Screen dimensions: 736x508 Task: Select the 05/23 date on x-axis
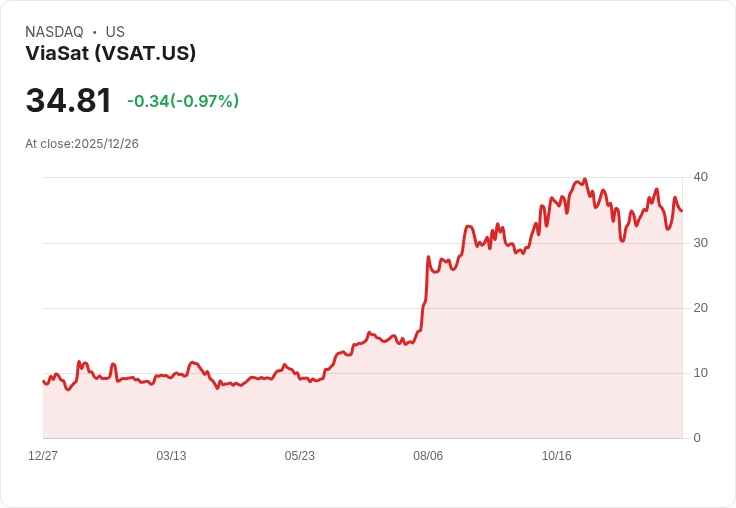tap(299, 456)
